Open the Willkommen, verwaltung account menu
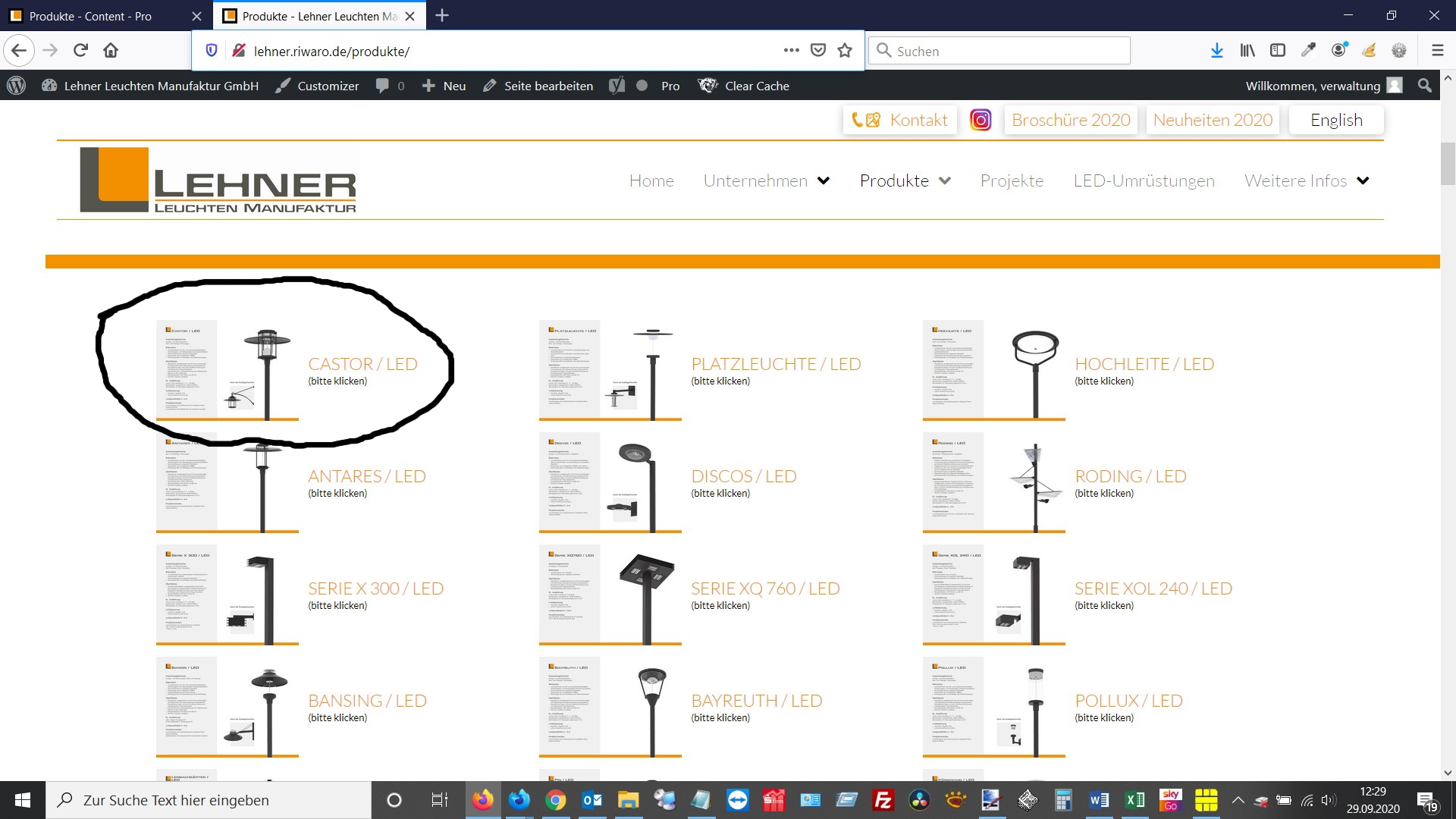The image size is (1456, 819). (1323, 86)
